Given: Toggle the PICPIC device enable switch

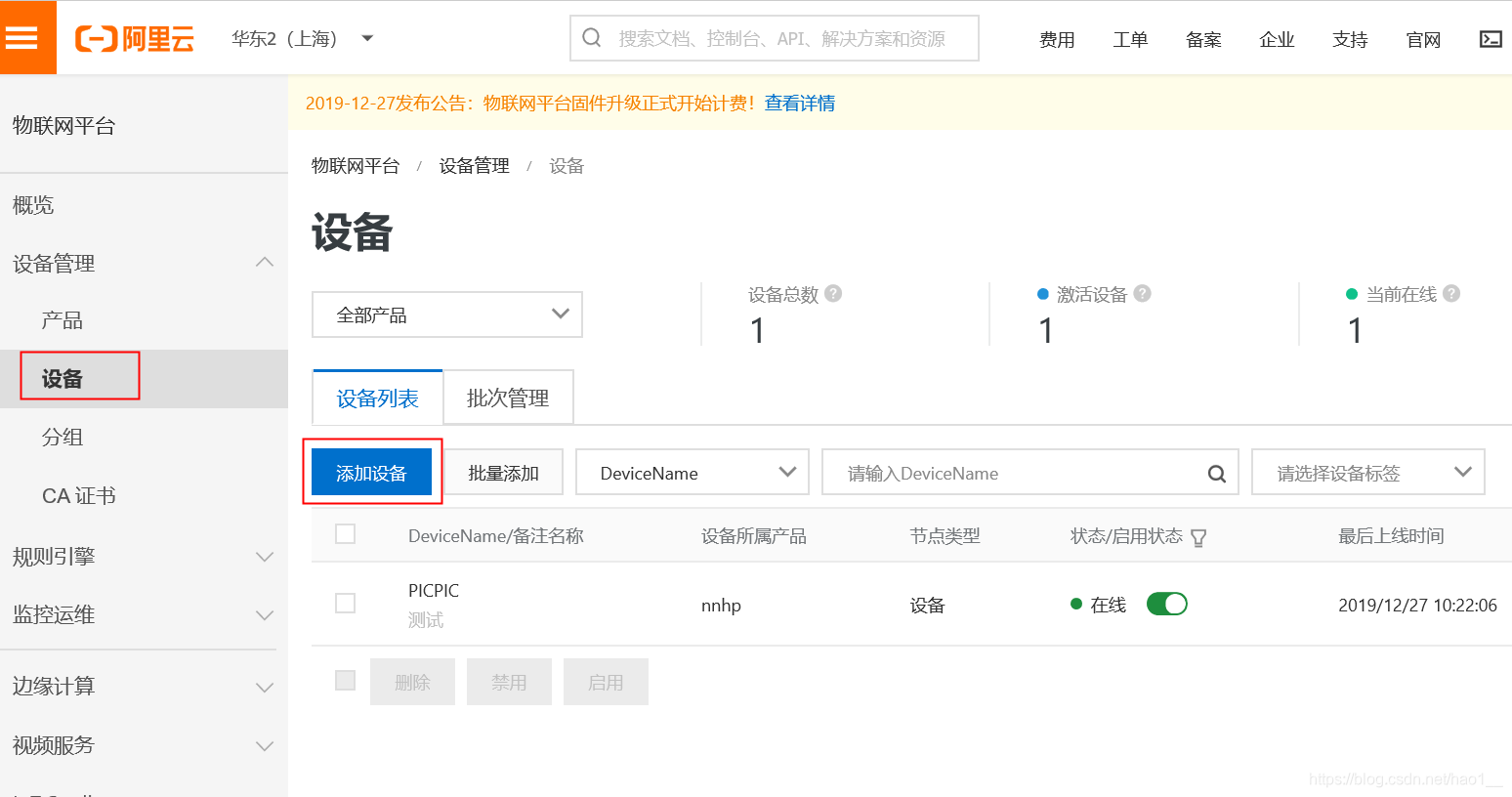Looking at the screenshot, I should point(1166,604).
